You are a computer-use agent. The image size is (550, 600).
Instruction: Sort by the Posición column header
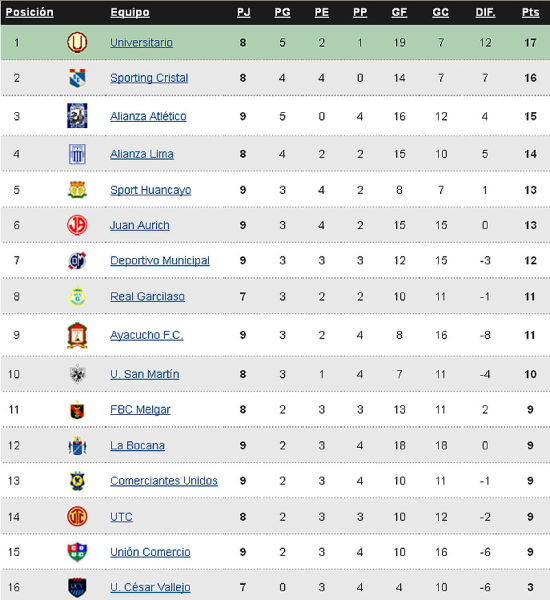tap(29, 12)
